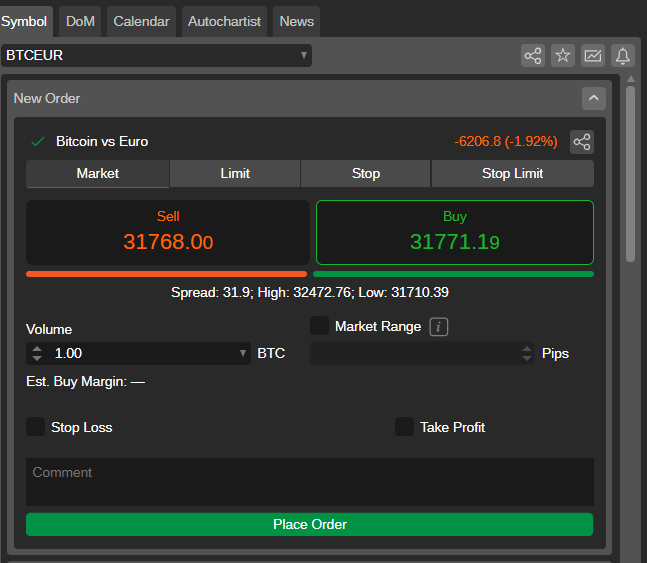Image resolution: width=647 pixels, height=563 pixels.
Task: Click into the Comment text field
Action: point(309,481)
